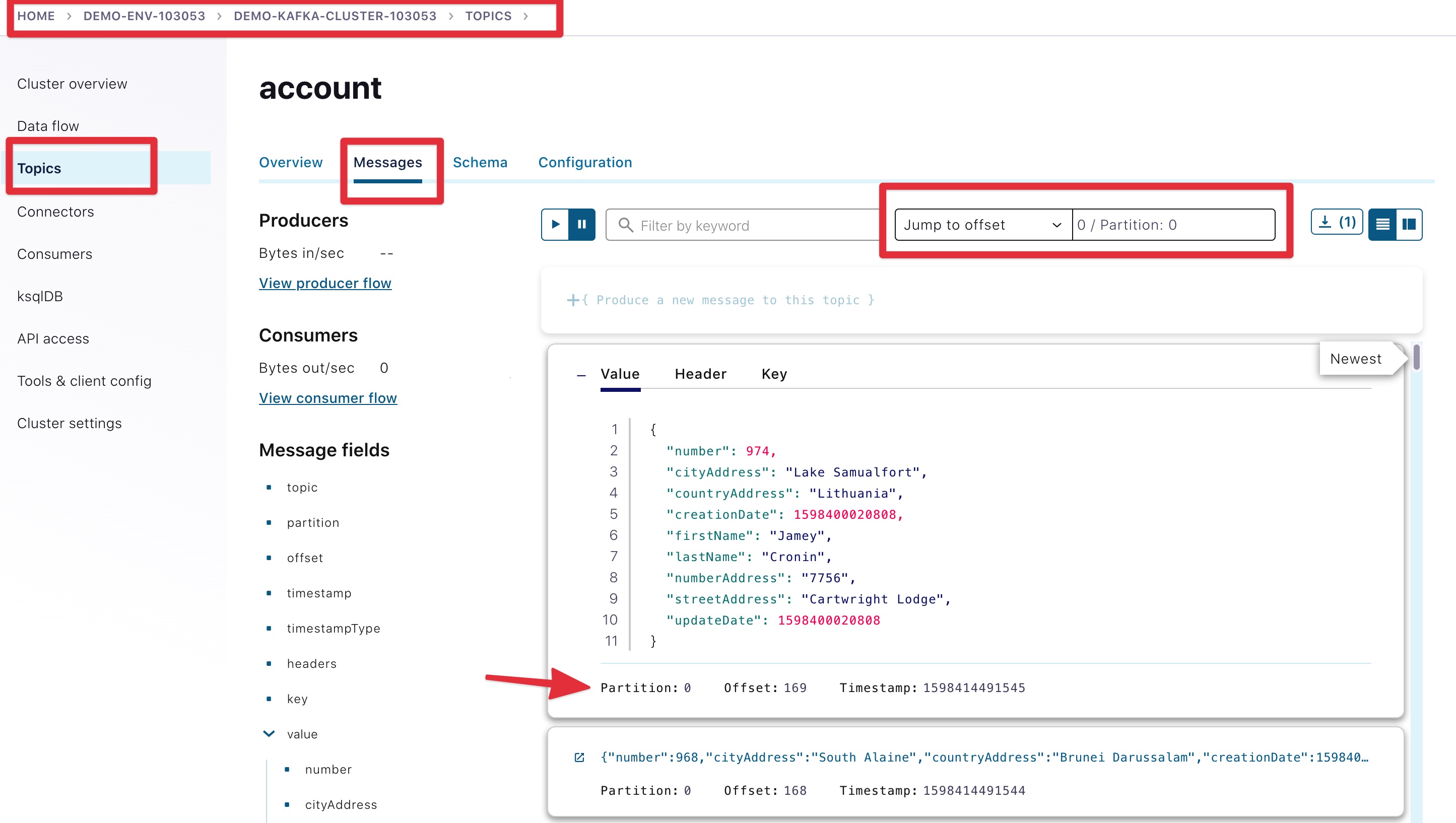Collapse the expanded message with minus icon
This screenshot has height=823, width=1456.
[580, 375]
